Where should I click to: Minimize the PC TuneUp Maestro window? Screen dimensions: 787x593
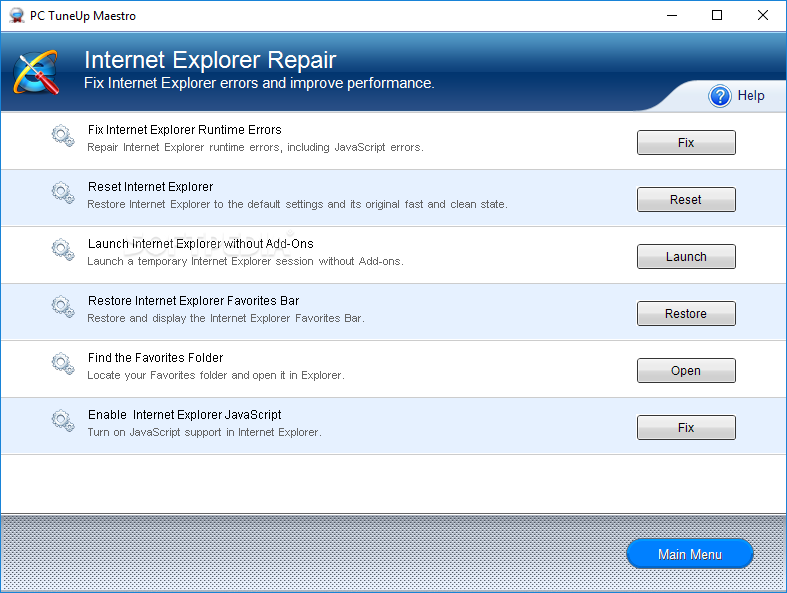[x=672, y=16]
